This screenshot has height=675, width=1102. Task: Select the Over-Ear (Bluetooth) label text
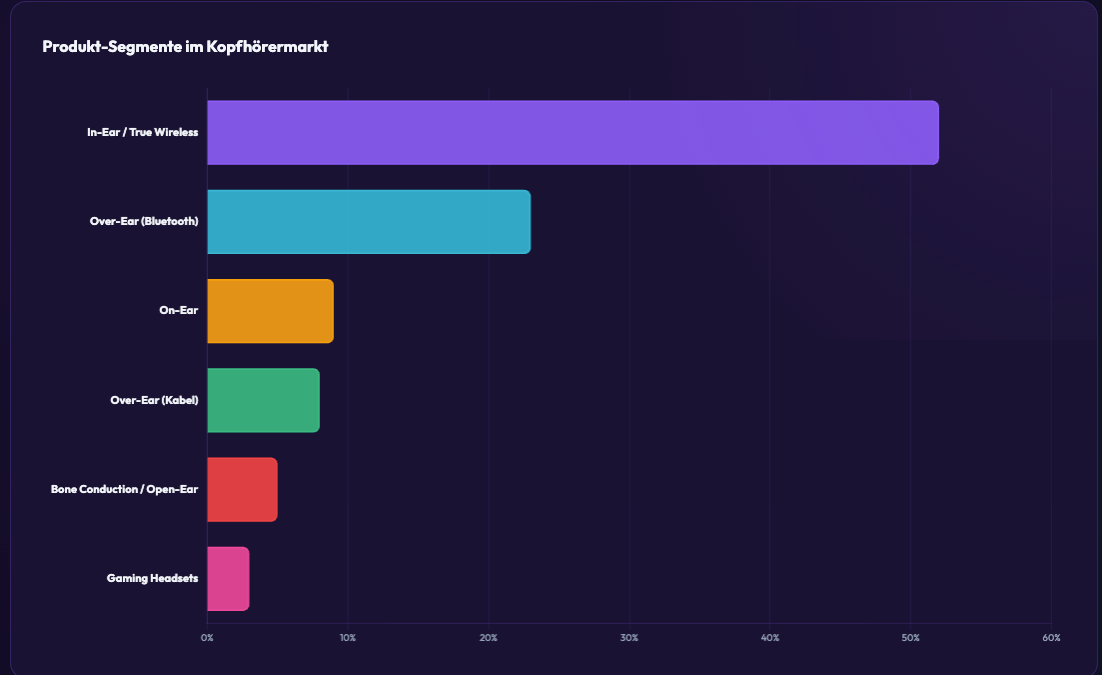point(144,221)
